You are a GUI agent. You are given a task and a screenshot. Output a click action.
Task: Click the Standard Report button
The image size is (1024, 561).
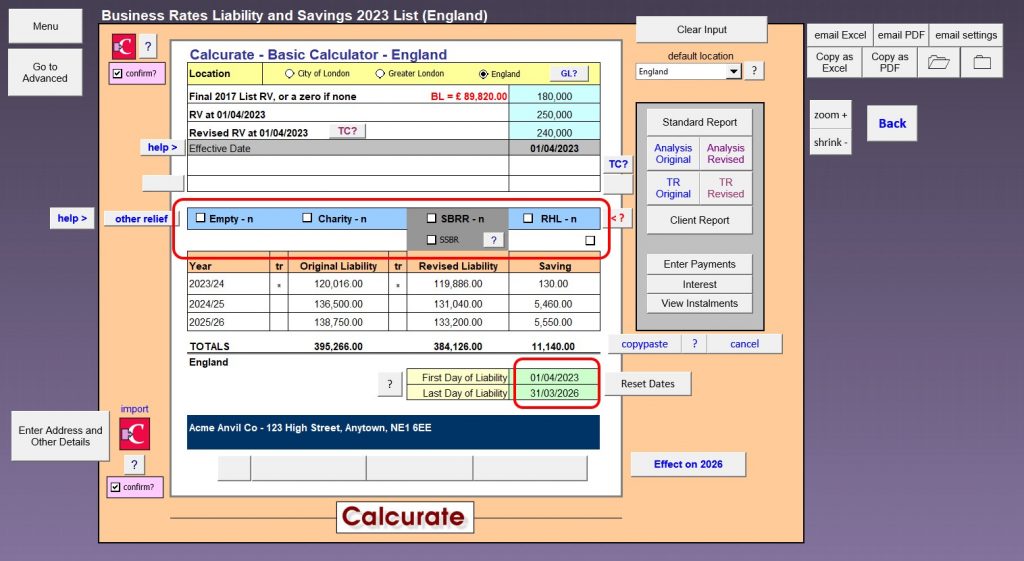point(699,122)
